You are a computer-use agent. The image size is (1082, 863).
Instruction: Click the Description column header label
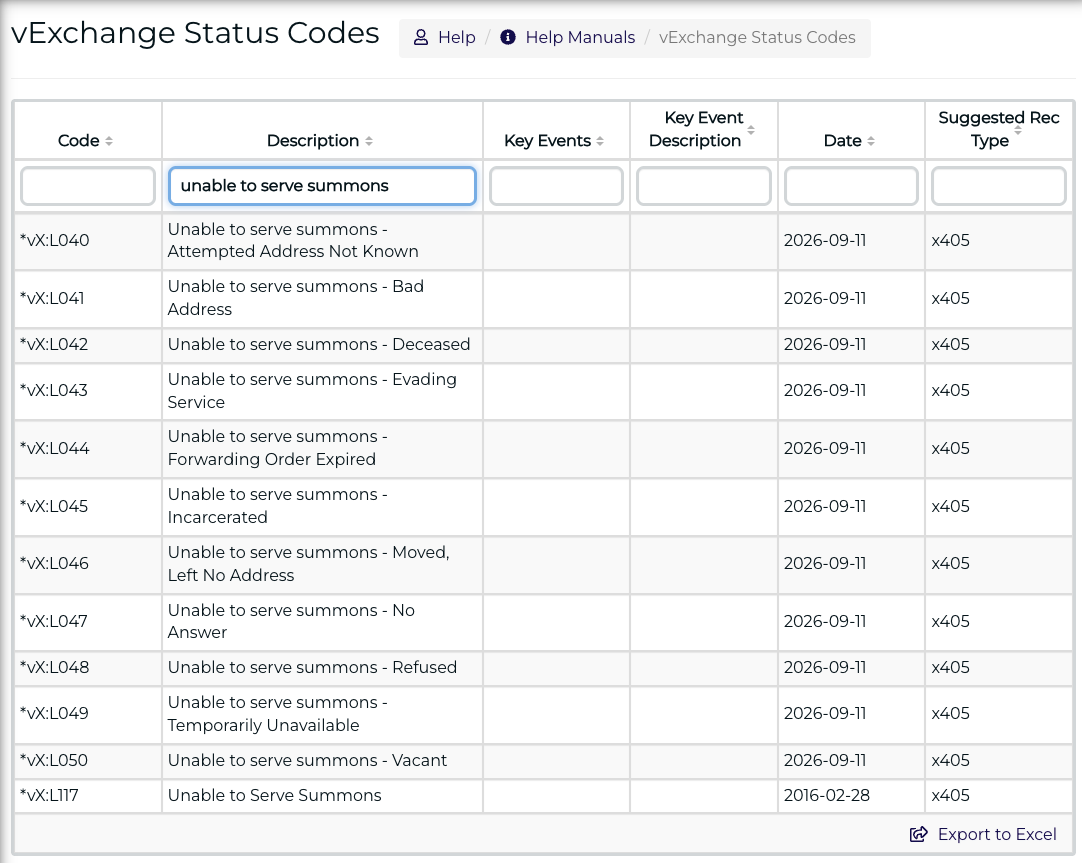coord(313,141)
